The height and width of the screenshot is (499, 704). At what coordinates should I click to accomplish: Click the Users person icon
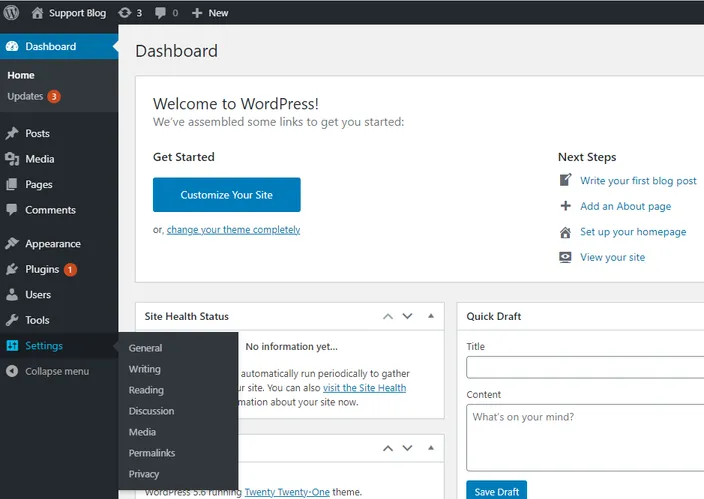12,295
